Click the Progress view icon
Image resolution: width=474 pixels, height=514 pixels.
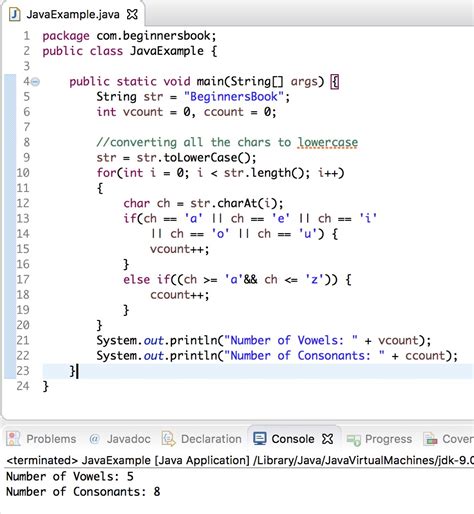click(353, 439)
